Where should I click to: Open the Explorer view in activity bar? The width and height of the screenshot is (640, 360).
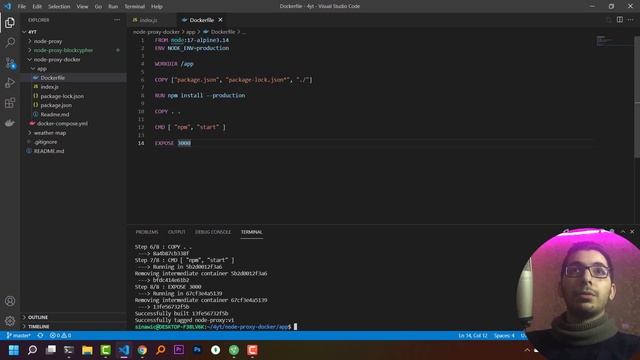10,22
